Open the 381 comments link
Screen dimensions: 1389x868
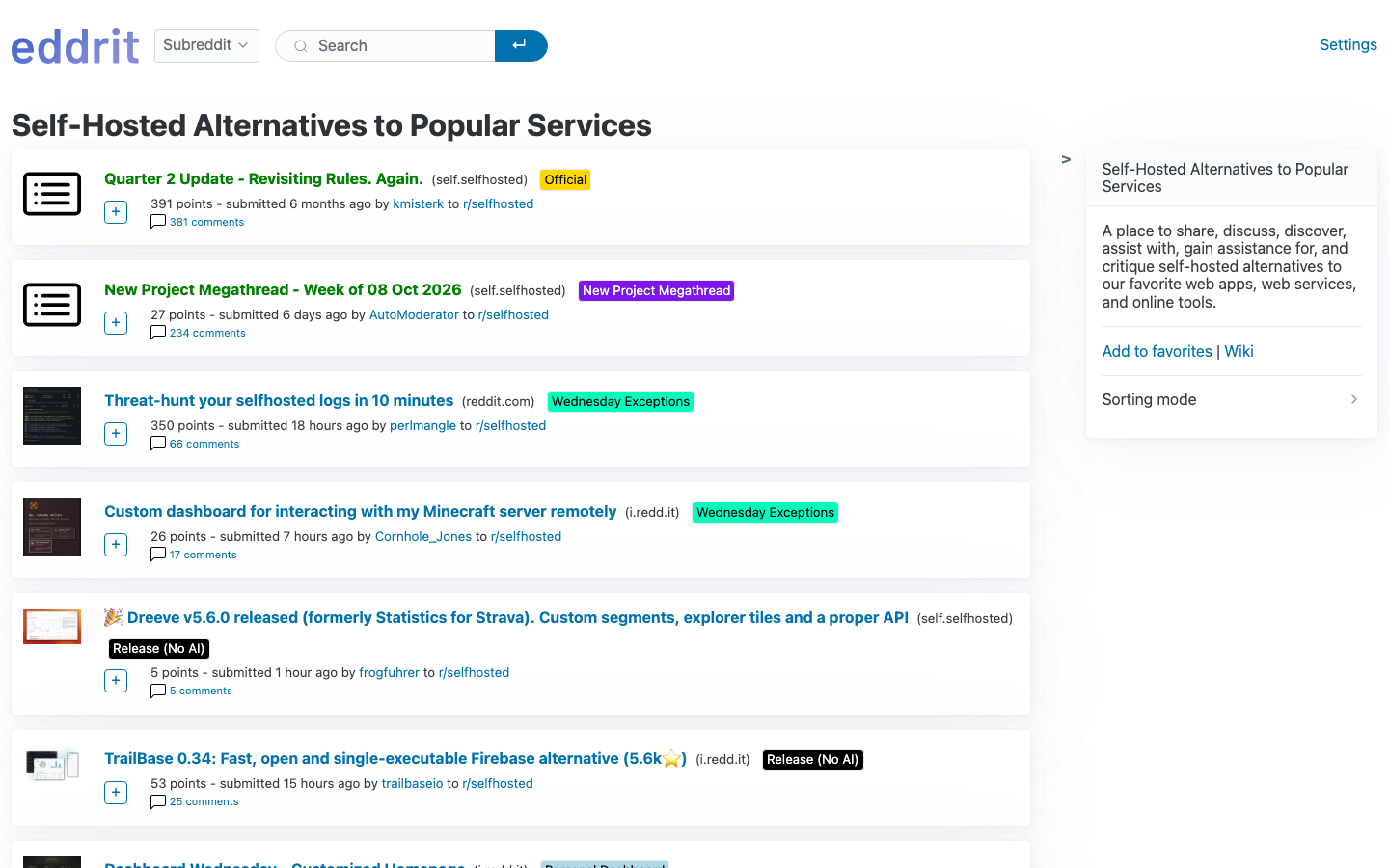coord(206,222)
